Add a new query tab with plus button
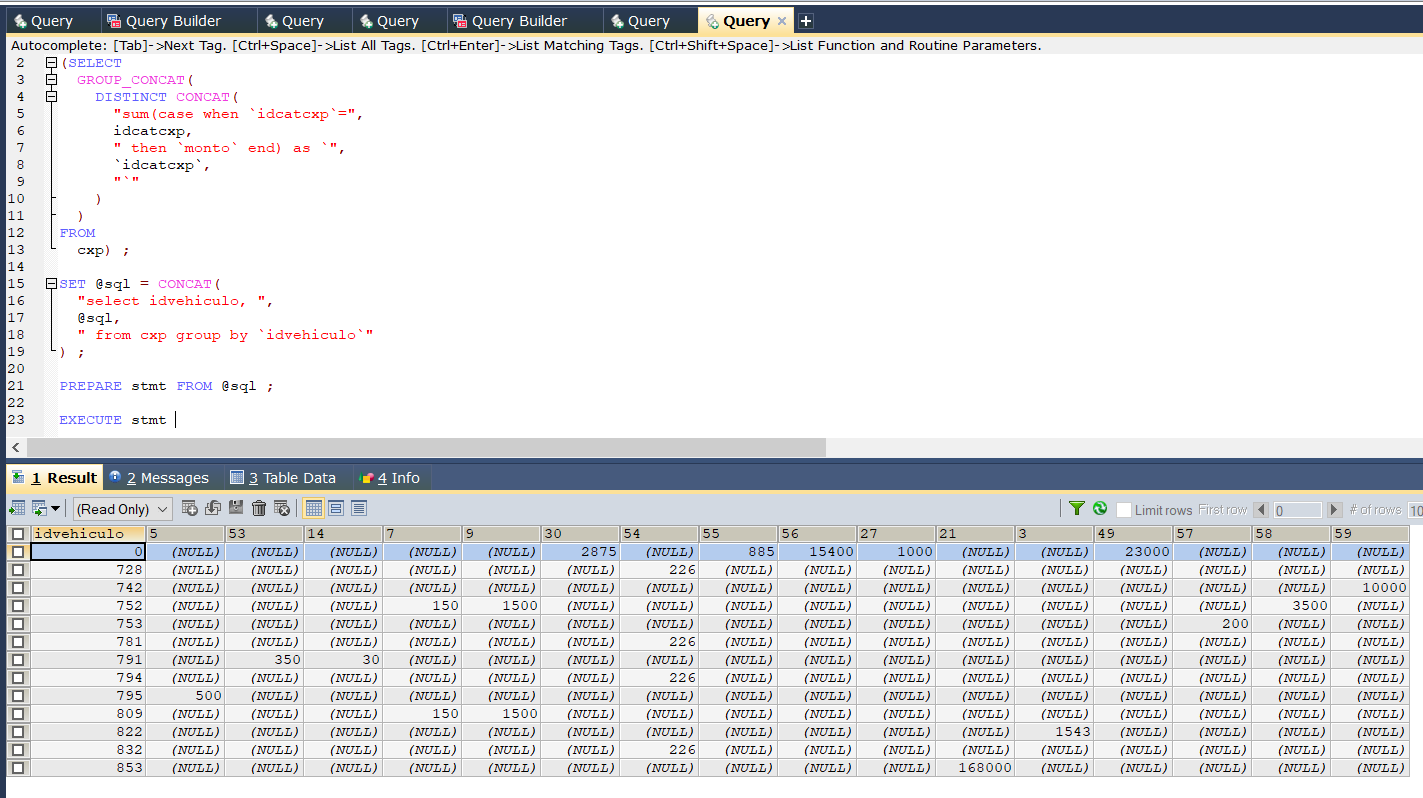The width and height of the screenshot is (1423, 798). (x=806, y=21)
